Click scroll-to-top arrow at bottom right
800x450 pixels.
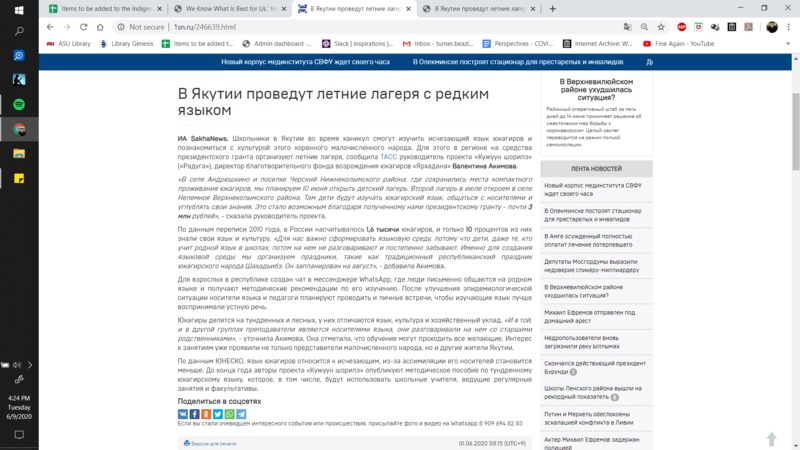[x=771, y=439]
